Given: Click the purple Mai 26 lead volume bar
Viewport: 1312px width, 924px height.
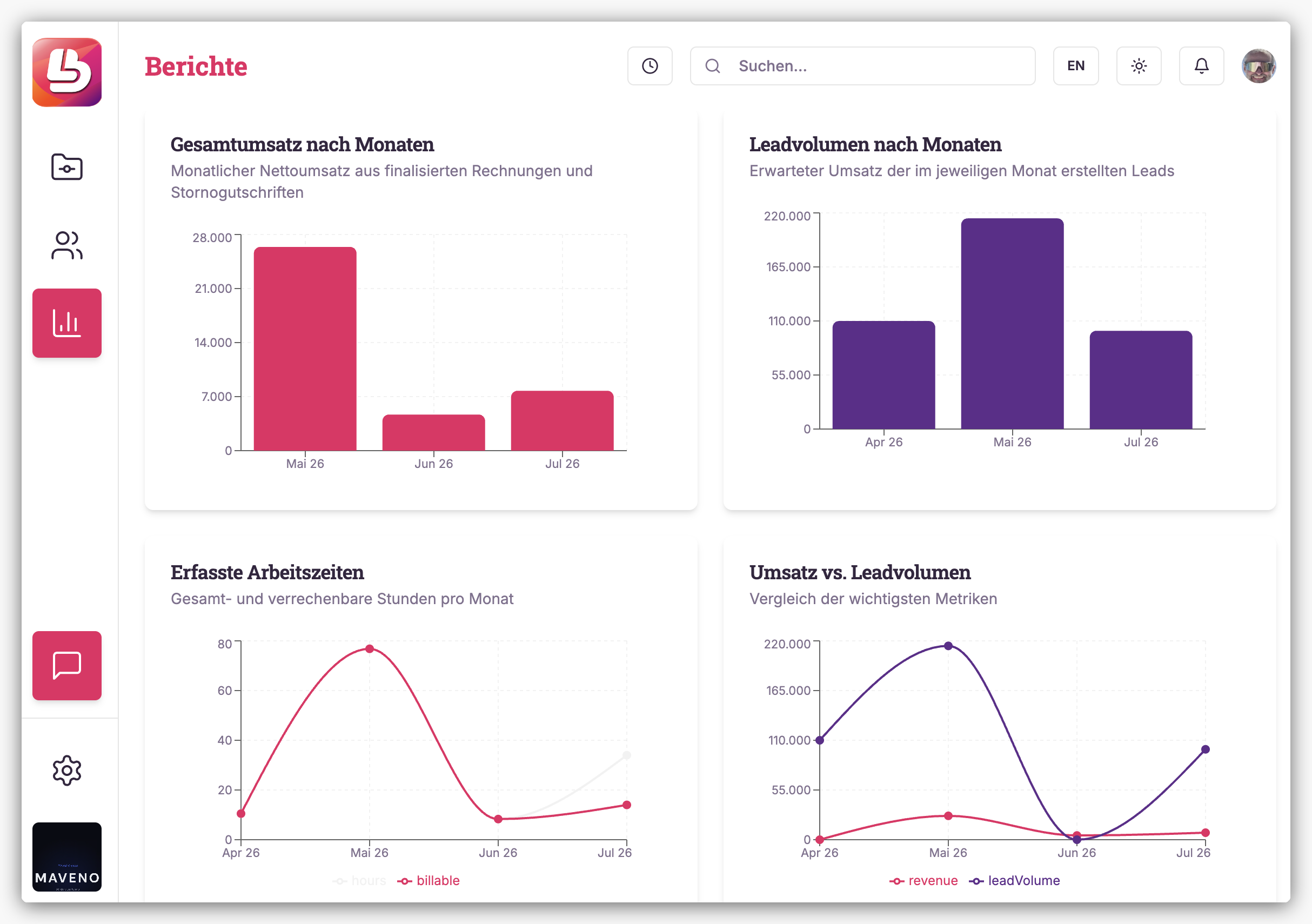Looking at the screenshot, I should tap(1012, 324).
